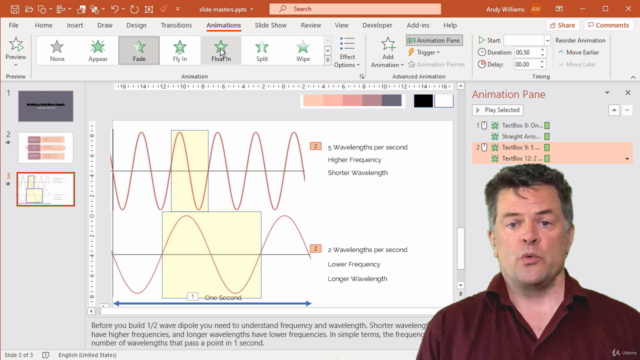Image resolution: width=640 pixels, height=360 pixels.
Task: Click English (United States) language in status bar
Action: 87,355
